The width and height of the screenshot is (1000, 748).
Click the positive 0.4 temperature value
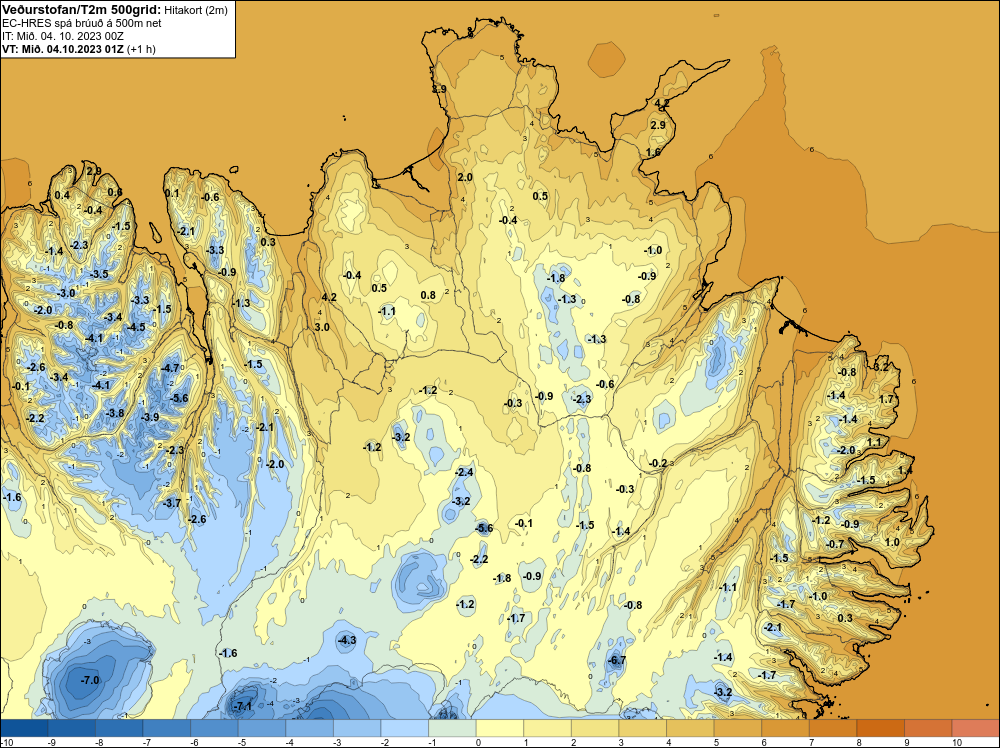(x=62, y=195)
